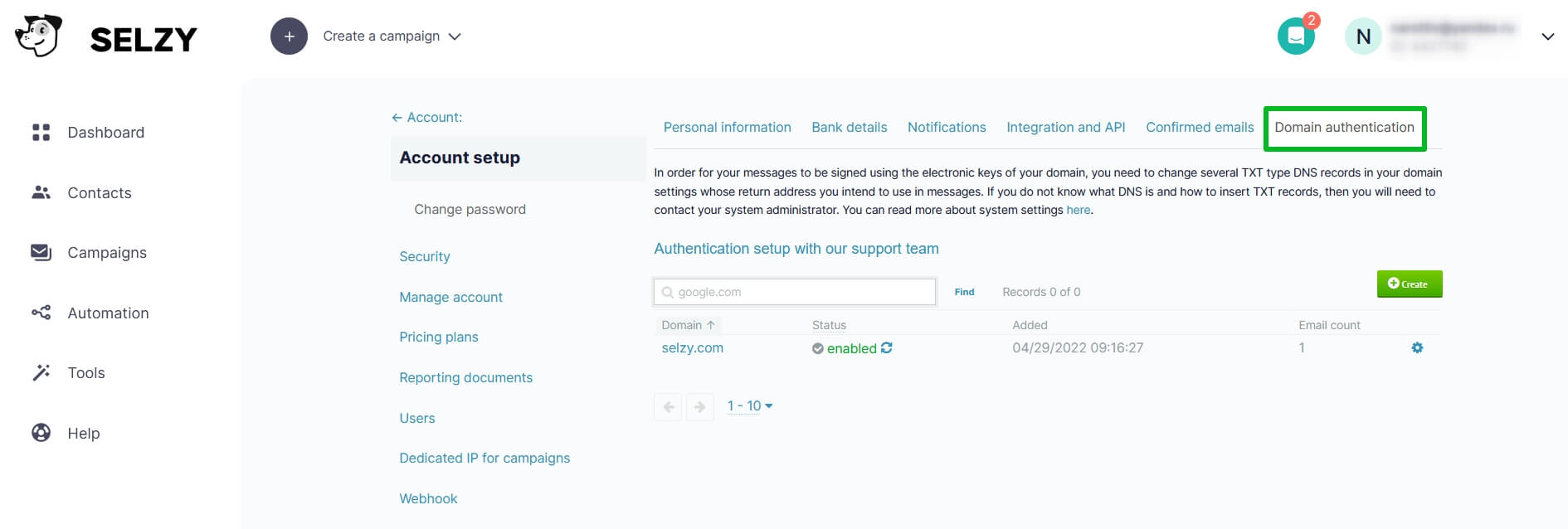Select the Domain authentication tab
This screenshot has height=529, width=1568.
pyautogui.click(x=1344, y=128)
